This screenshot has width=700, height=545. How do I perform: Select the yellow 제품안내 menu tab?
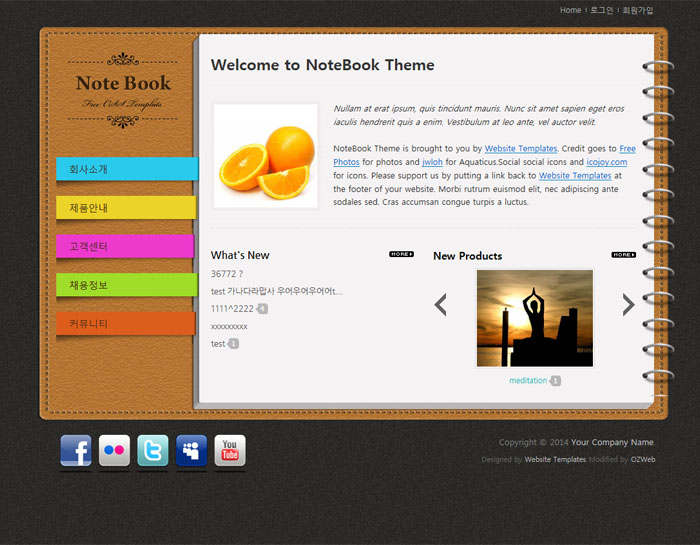tap(125, 208)
